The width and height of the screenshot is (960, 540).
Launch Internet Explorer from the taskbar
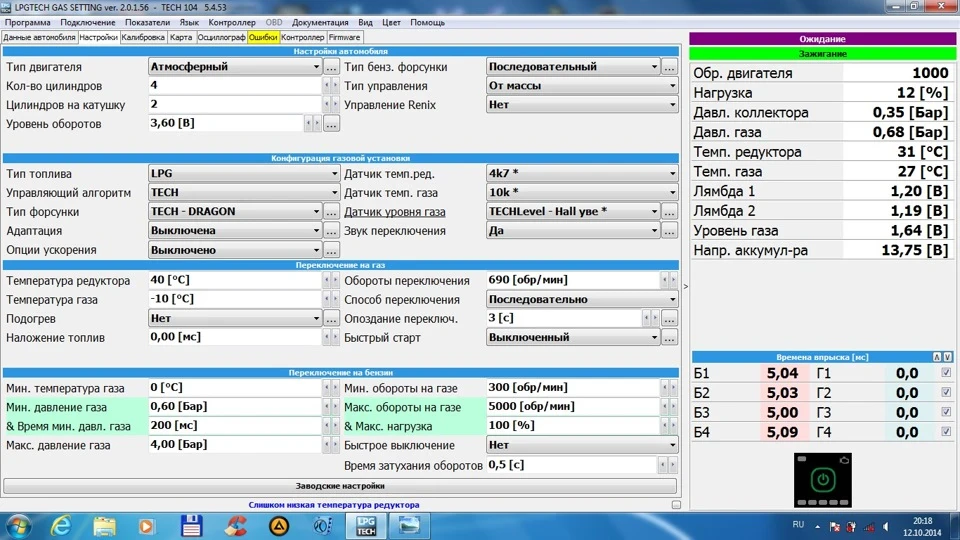click(61, 526)
